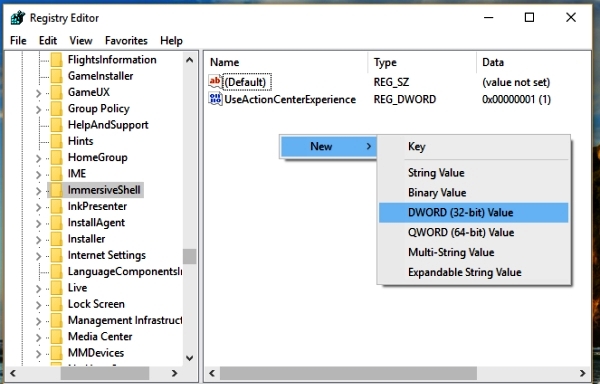Click the values pane scroll right arrow
The width and height of the screenshot is (600, 384).
(582, 373)
